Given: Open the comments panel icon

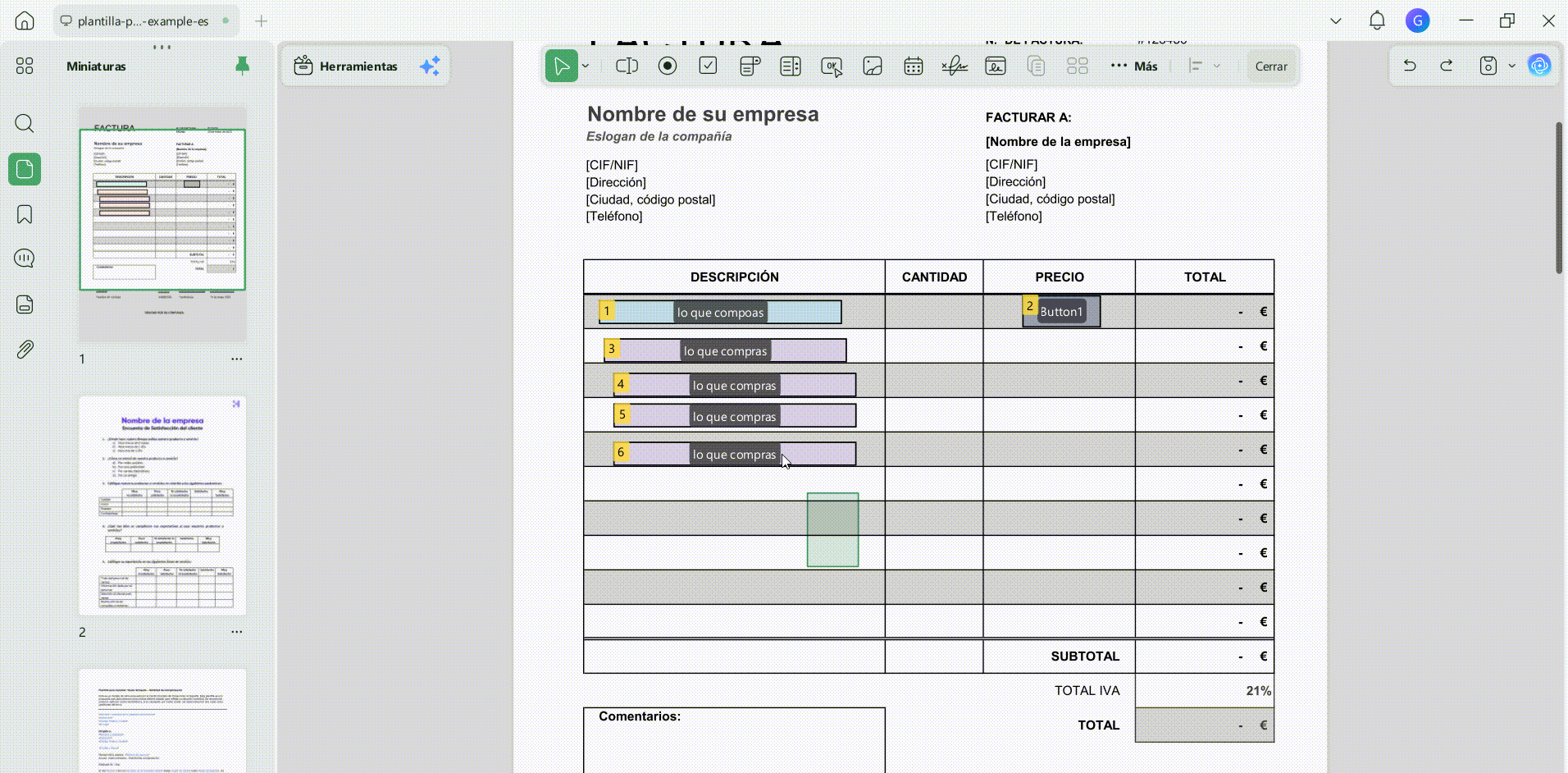Looking at the screenshot, I should tap(25, 258).
